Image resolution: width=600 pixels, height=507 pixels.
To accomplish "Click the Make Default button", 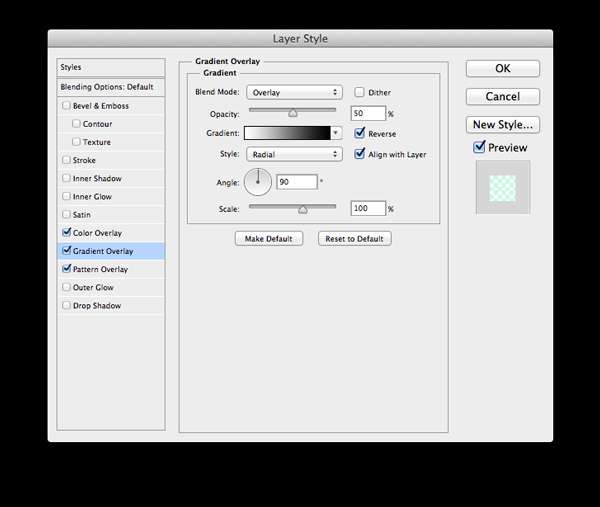I will pyautogui.click(x=269, y=238).
